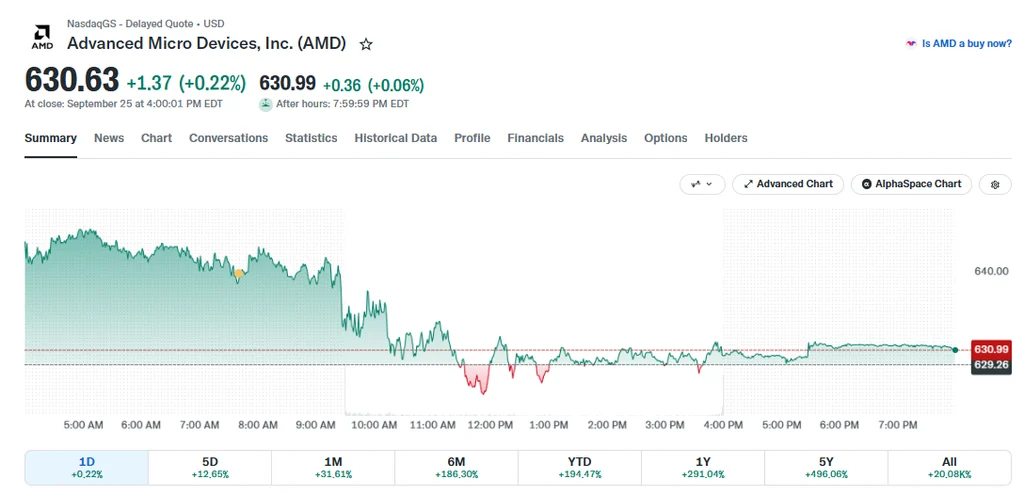Select the 5Y time range
The width and height of the screenshot is (1024, 495).
pyautogui.click(x=826, y=468)
